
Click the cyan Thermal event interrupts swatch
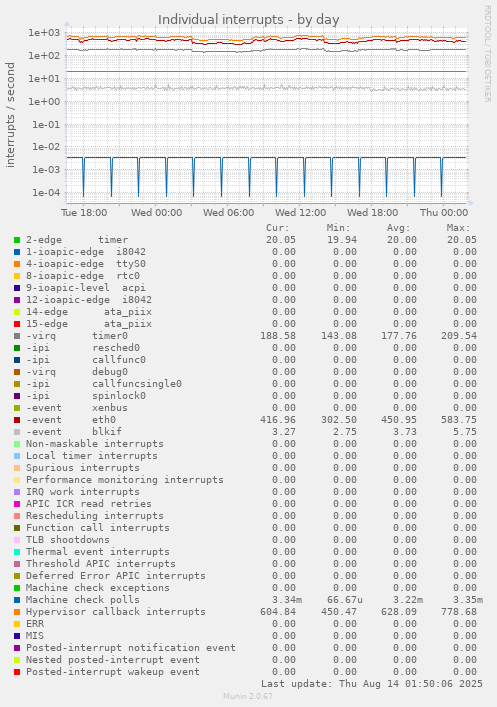pos(17,552)
